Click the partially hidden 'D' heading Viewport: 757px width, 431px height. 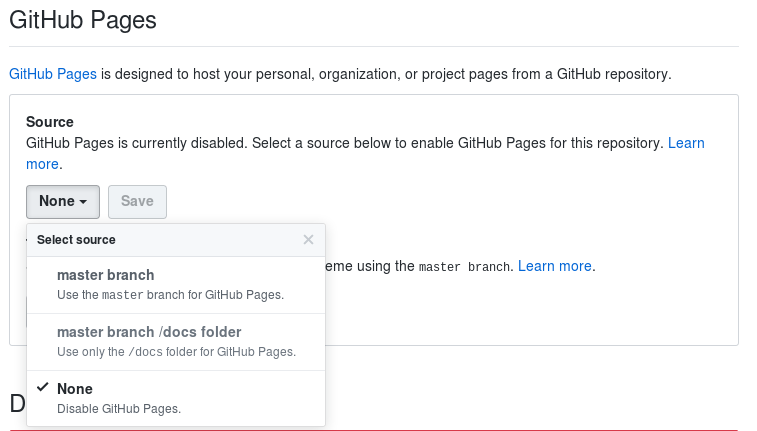pyautogui.click(x=17, y=404)
